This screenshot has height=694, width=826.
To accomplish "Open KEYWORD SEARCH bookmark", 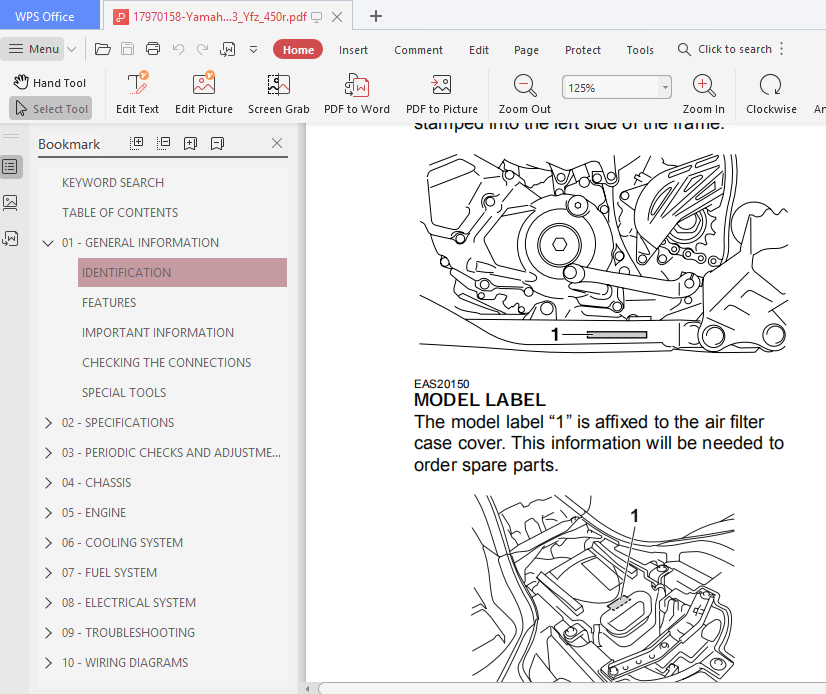I will 113,183.
